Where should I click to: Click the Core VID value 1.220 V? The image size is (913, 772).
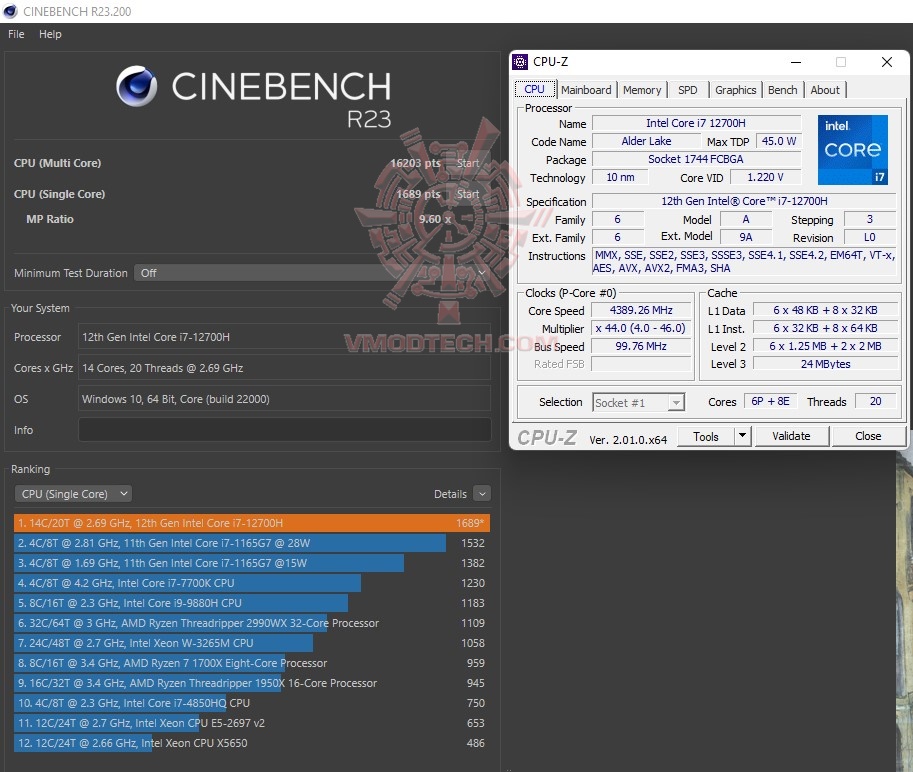(766, 177)
